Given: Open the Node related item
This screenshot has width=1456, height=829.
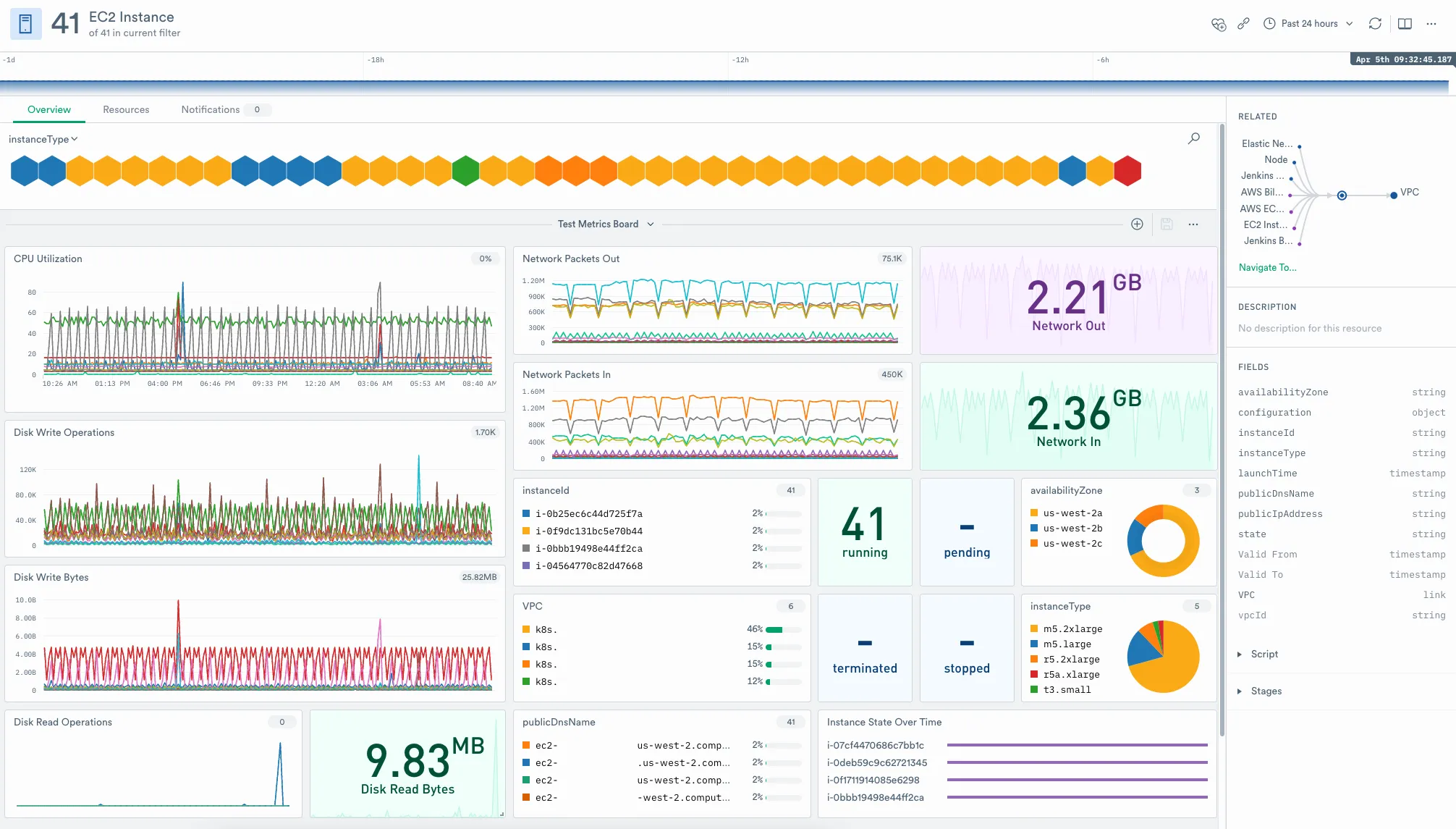Looking at the screenshot, I should click(x=1276, y=160).
